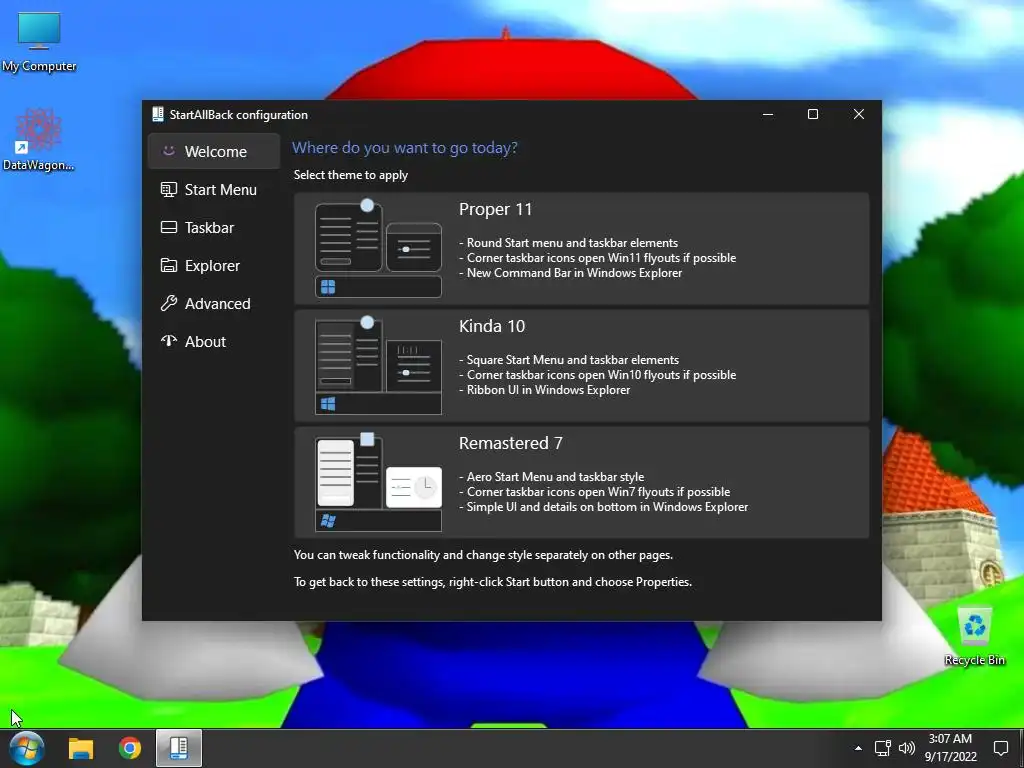Go to the Explorer settings page
Screen dimensions: 1024x768
(x=214, y=265)
